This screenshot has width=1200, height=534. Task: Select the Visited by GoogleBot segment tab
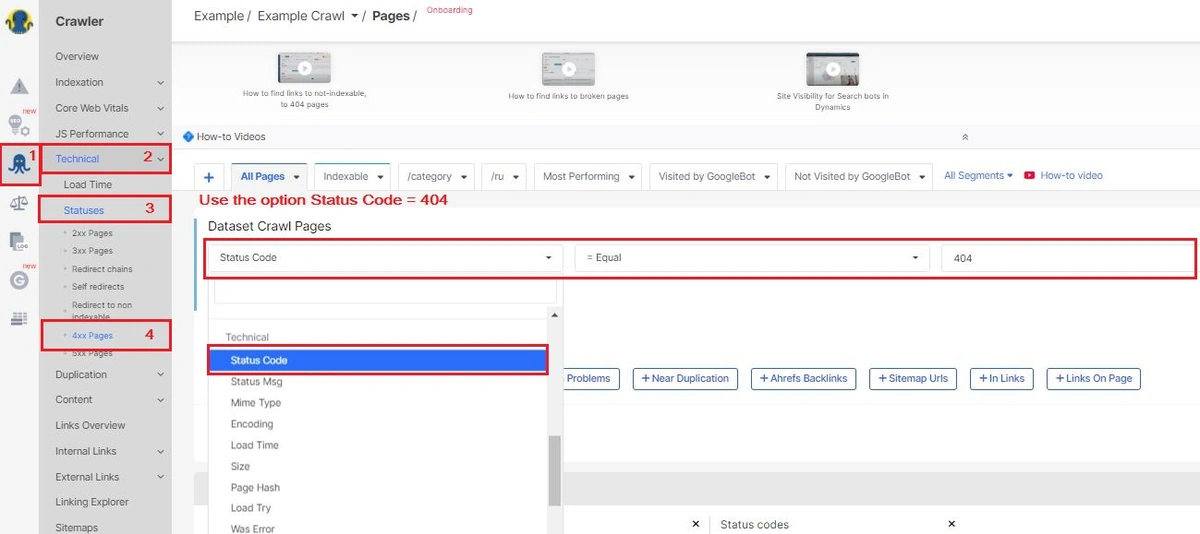(714, 177)
